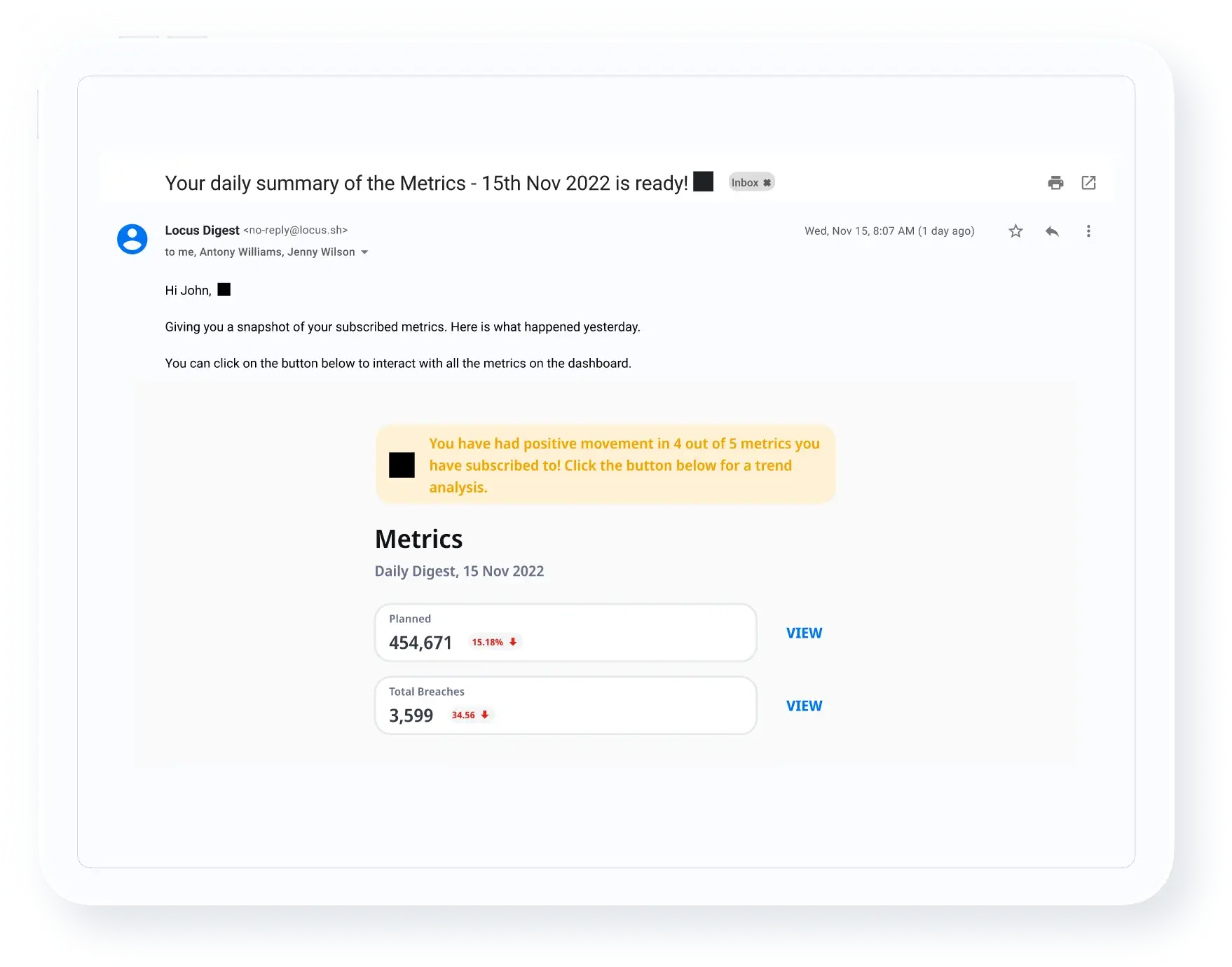Print the email using the printer icon
Viewport: 1232px width, 967px height.
point(1055,183)
